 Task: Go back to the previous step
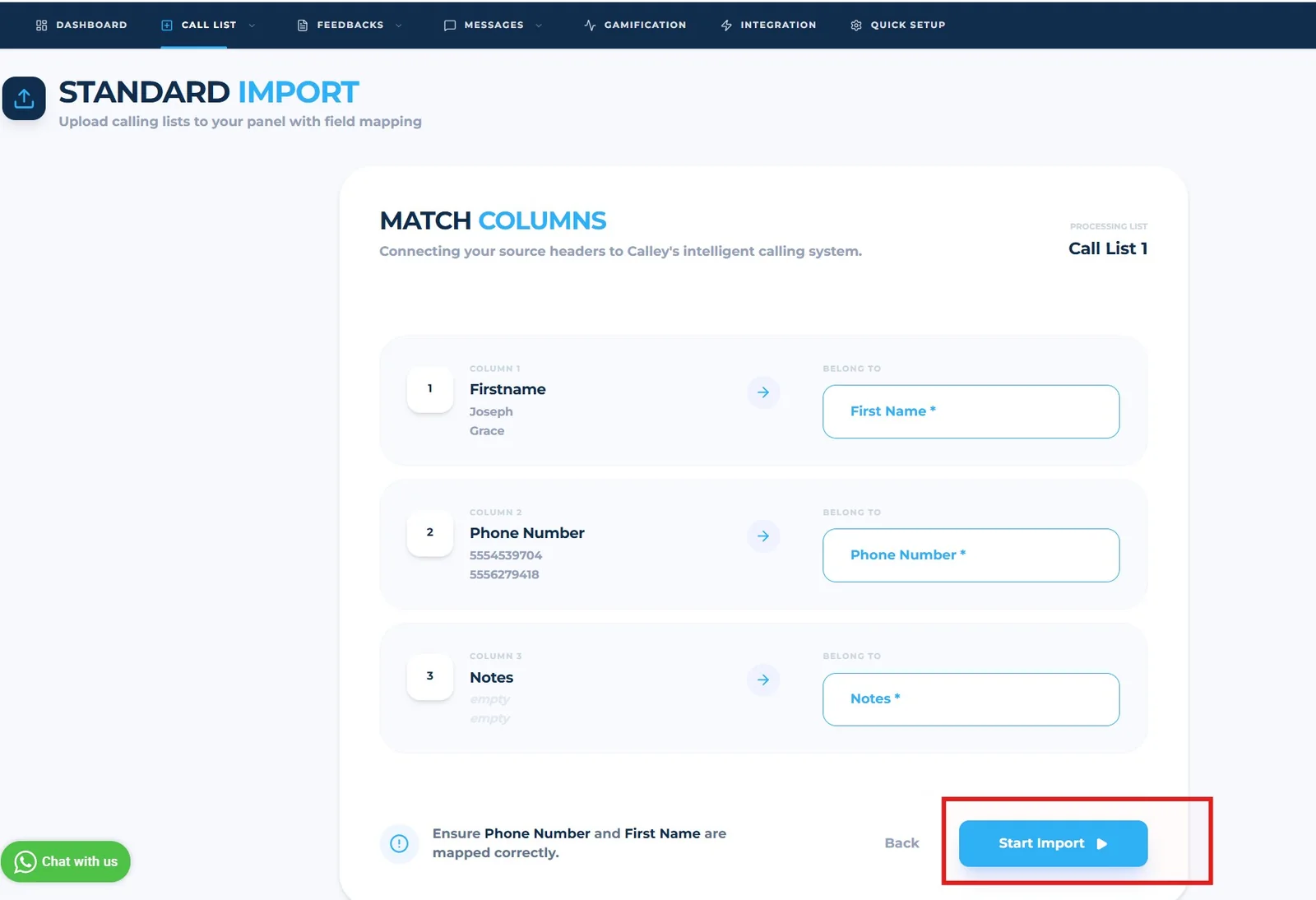click(901, 843)
